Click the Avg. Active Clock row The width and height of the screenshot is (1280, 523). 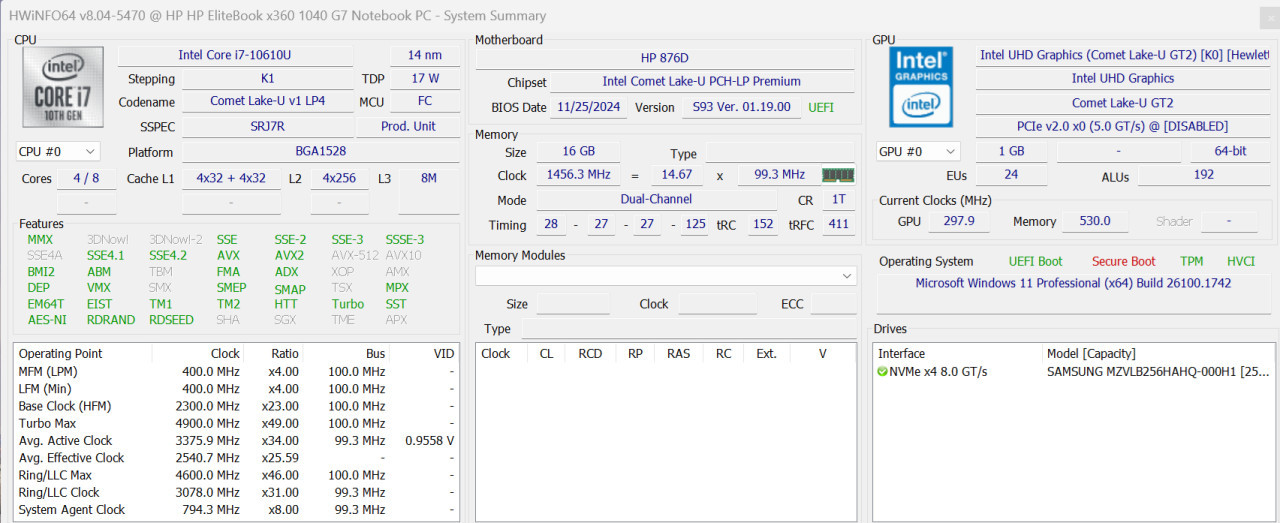(x=236, y=440)
